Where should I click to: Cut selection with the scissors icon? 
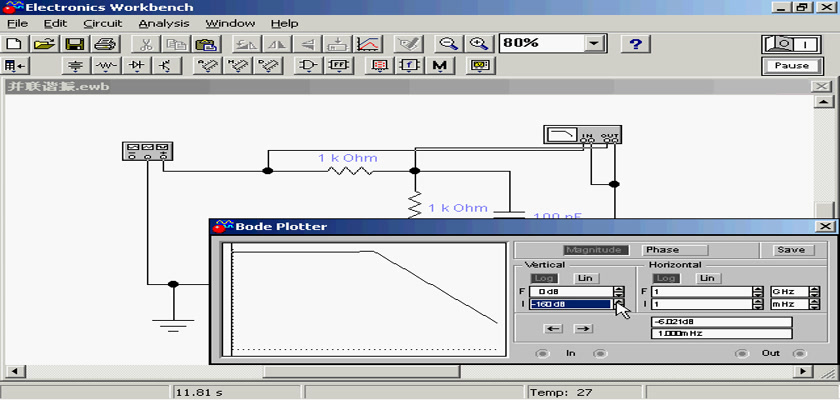pyautogui.click(x=144, y=44)
